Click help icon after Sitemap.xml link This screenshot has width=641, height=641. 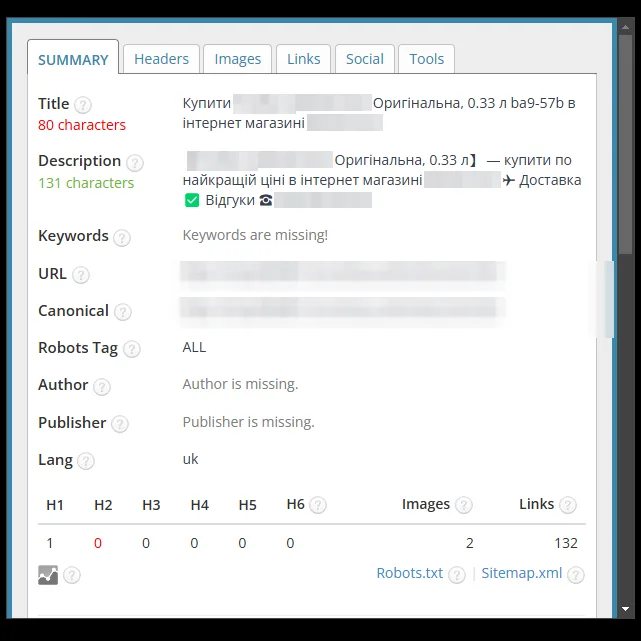click(x=576, y=575)
